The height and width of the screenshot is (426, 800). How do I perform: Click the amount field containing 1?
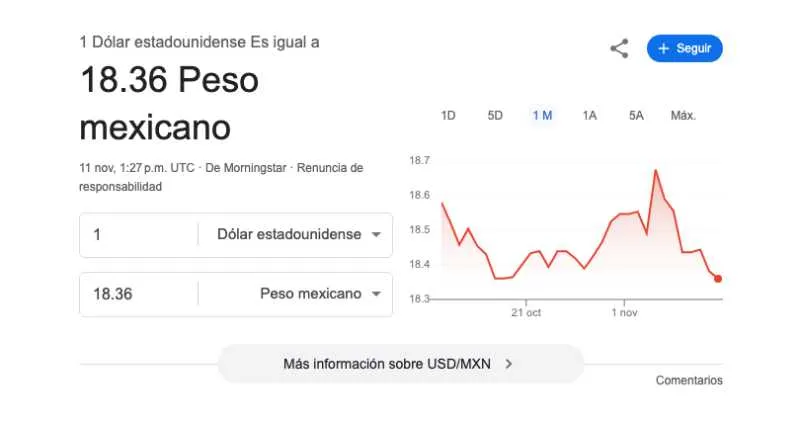pos(140,234)
